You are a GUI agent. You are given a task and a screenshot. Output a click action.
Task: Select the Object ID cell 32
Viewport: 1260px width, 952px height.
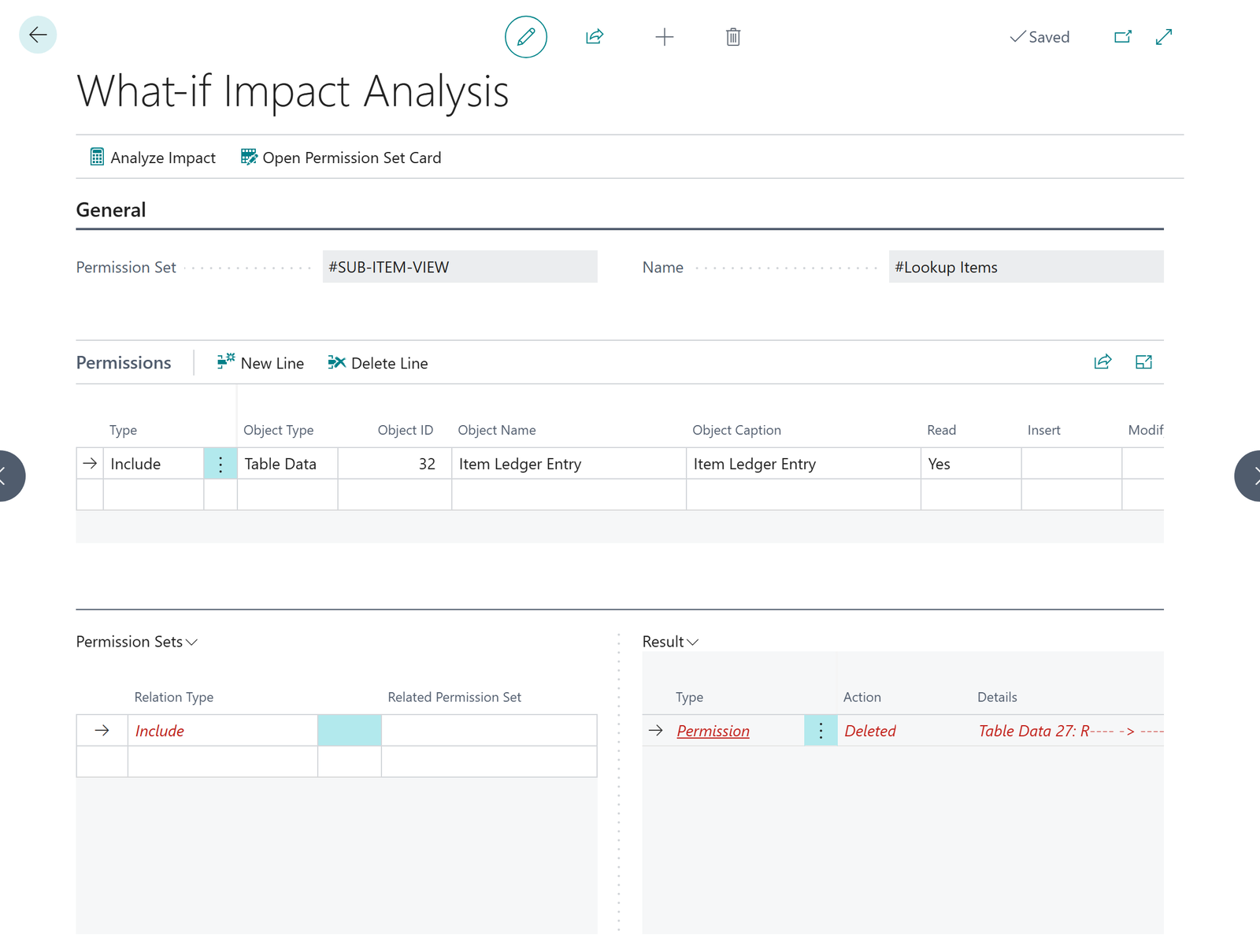click(395, 464)
